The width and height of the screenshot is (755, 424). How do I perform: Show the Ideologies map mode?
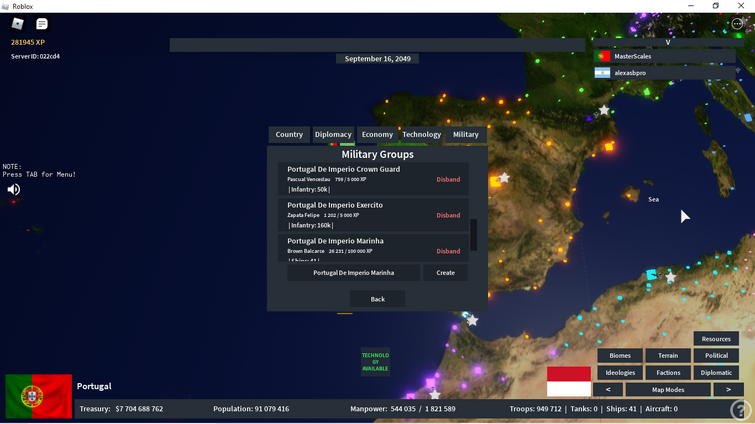620,373
